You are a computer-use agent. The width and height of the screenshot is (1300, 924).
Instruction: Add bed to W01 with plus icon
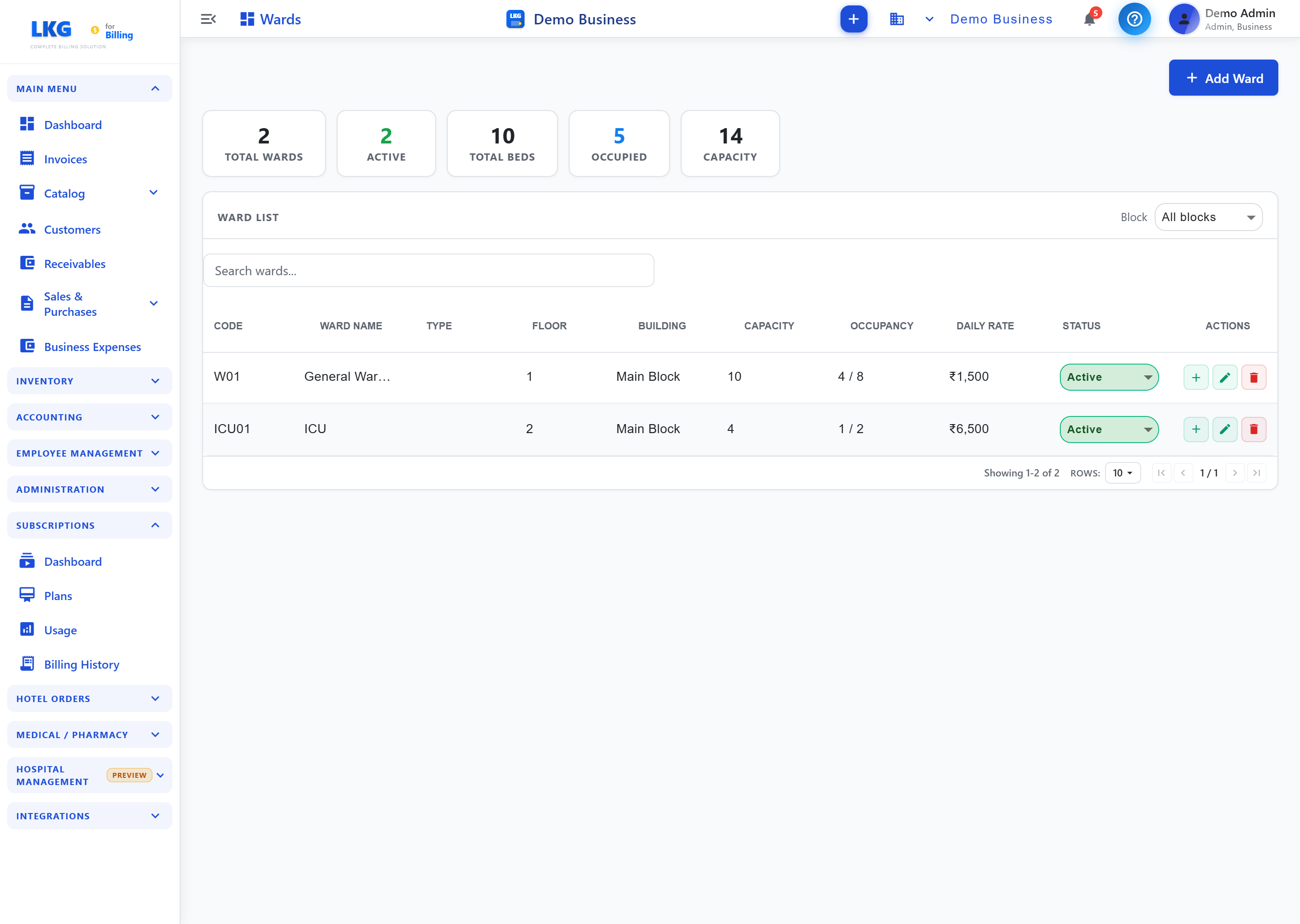[x=1196, y=377]
